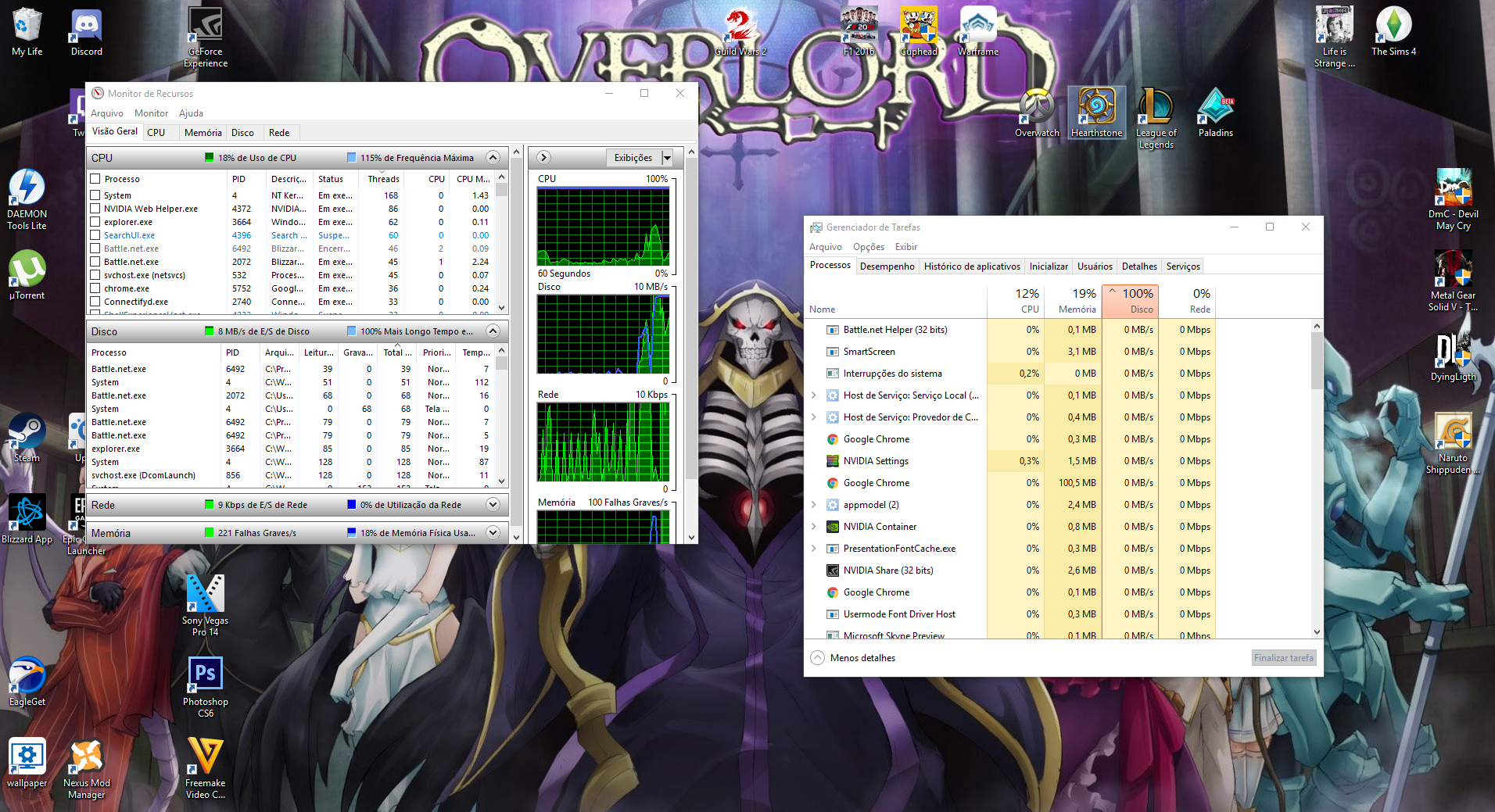The image size is (1495, 812).
Task: Open the Discord desktop shortcut
Action: tap(87, 33)
